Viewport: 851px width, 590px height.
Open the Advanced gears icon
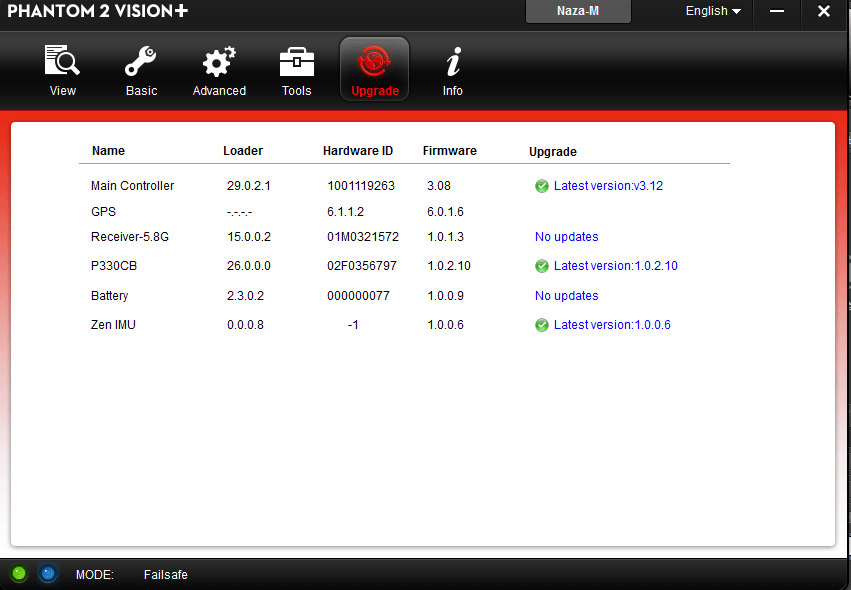click(x=219, y=61)
